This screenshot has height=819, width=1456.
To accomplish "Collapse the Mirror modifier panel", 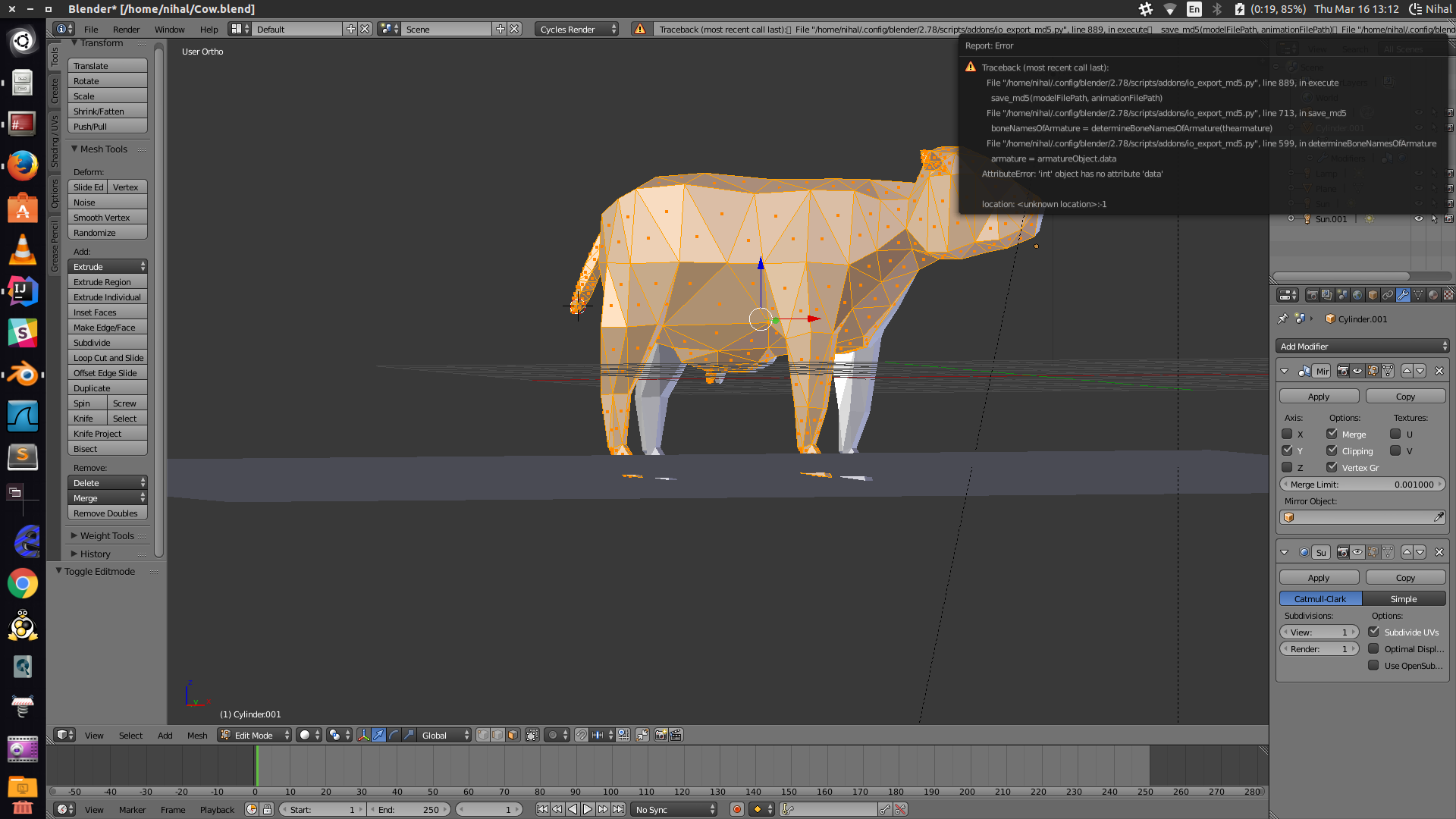I will [1284, 371].
